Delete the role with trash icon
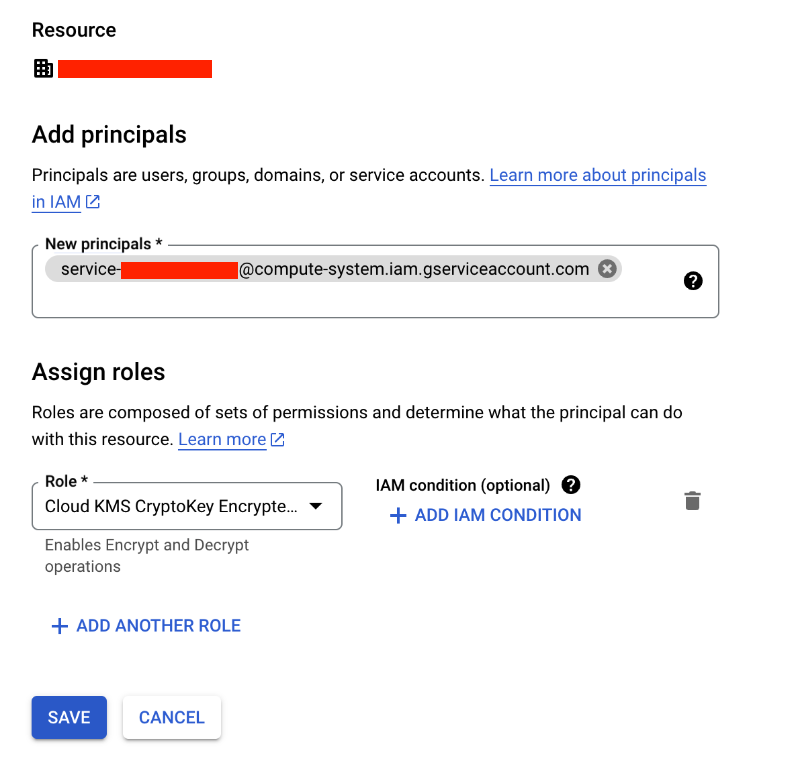 (692, 501)
